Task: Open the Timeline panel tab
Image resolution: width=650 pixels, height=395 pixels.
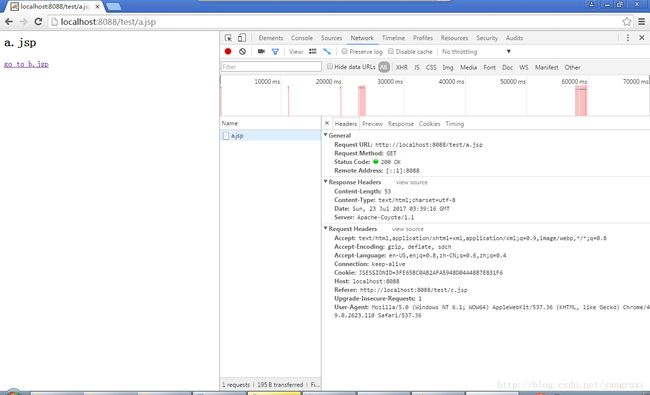Action: pos(393,38)
